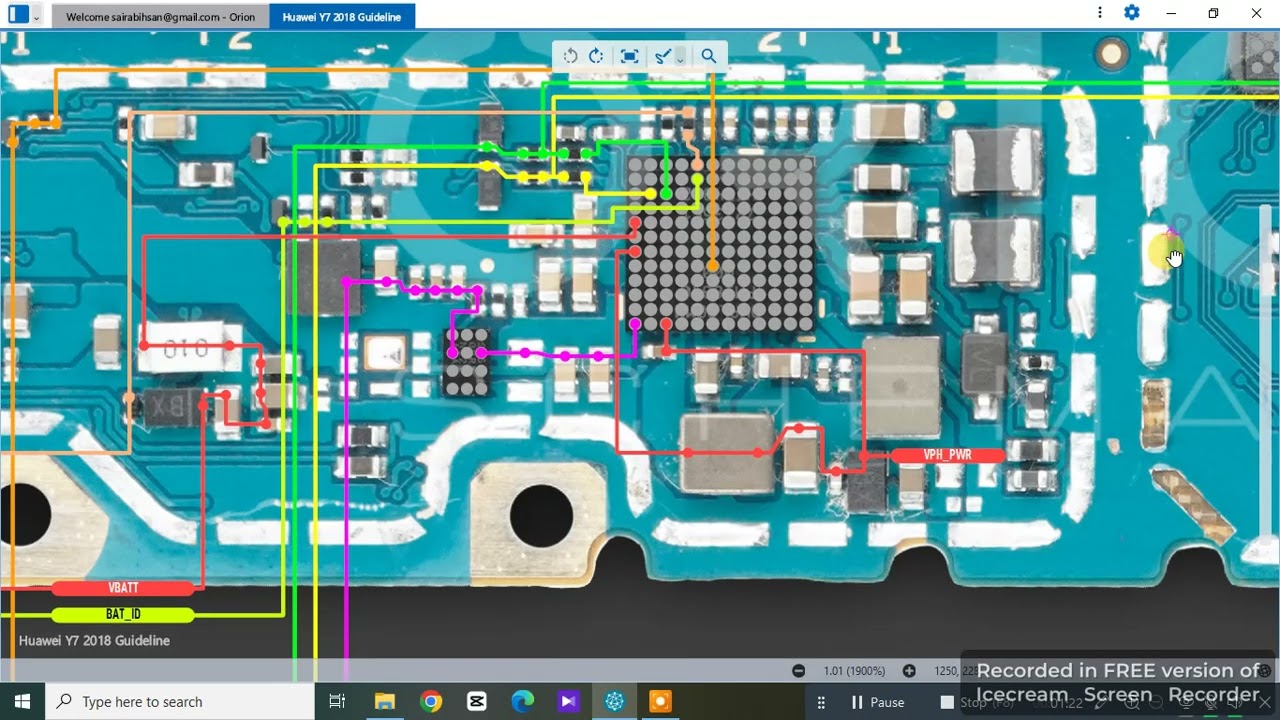This screenshot has height=720, width=1280.
Task: Click the Huawei Y7 2018 Guideline caption
Action: tap(94, 641)
